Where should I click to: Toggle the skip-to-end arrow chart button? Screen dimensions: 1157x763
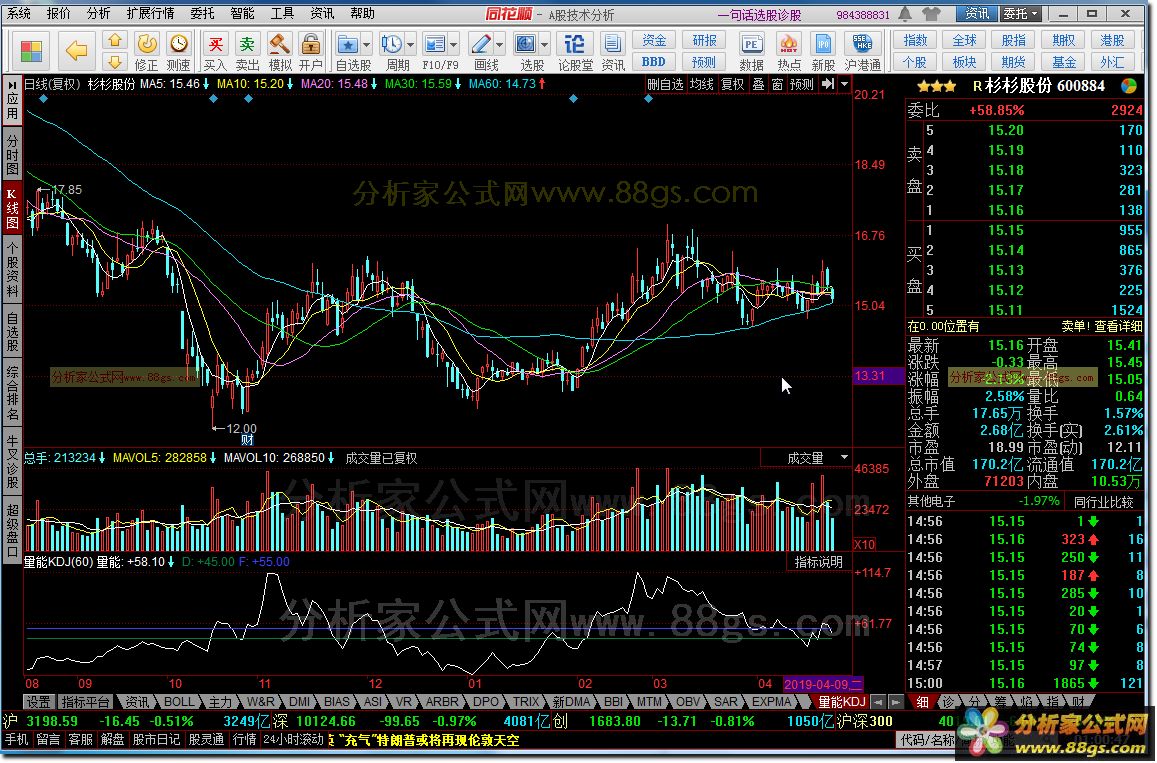tap(828, 84)
